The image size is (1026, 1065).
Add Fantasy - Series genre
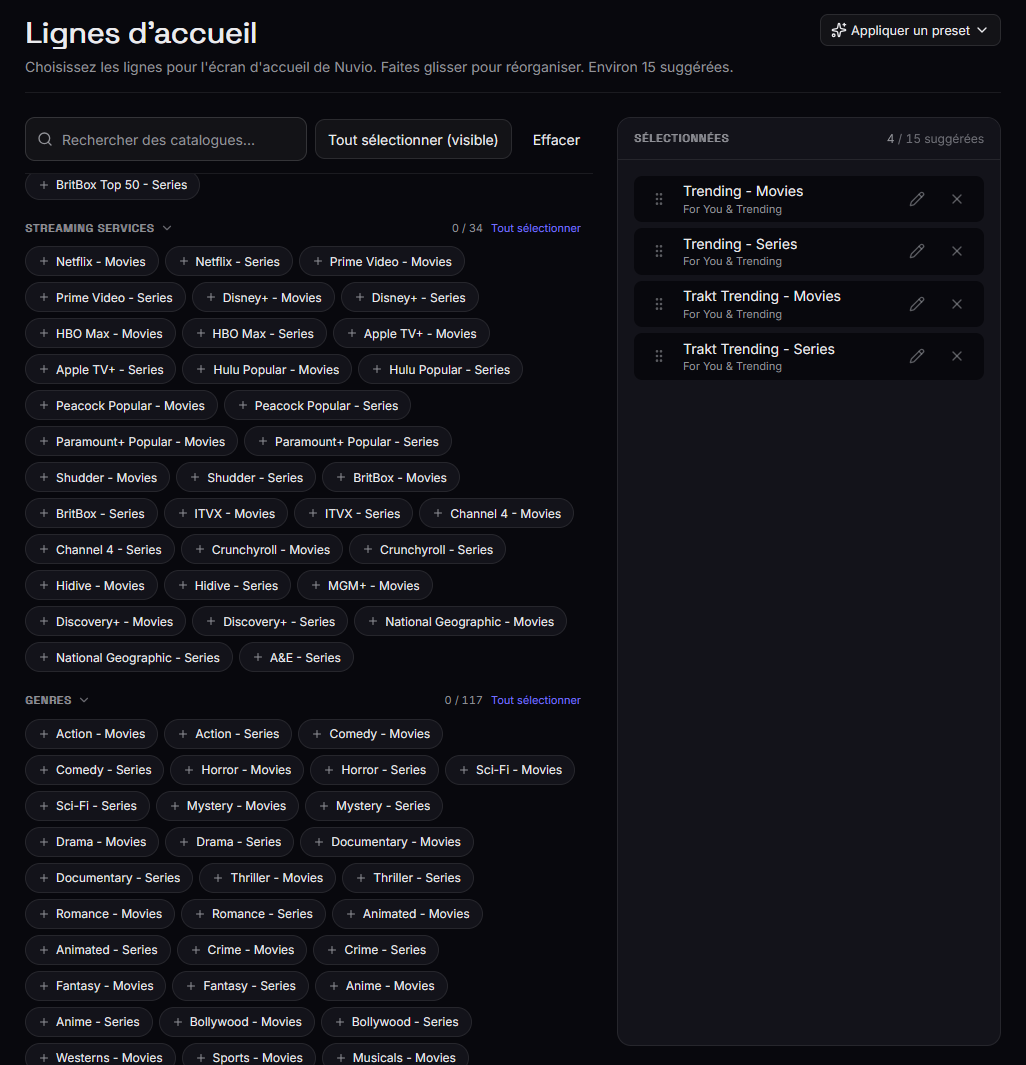coord(240,986)
